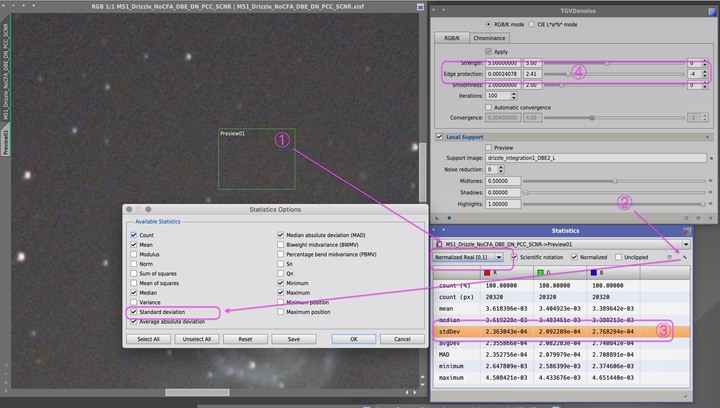
Task: Click the Support image text field
Action: pos(596,158)
